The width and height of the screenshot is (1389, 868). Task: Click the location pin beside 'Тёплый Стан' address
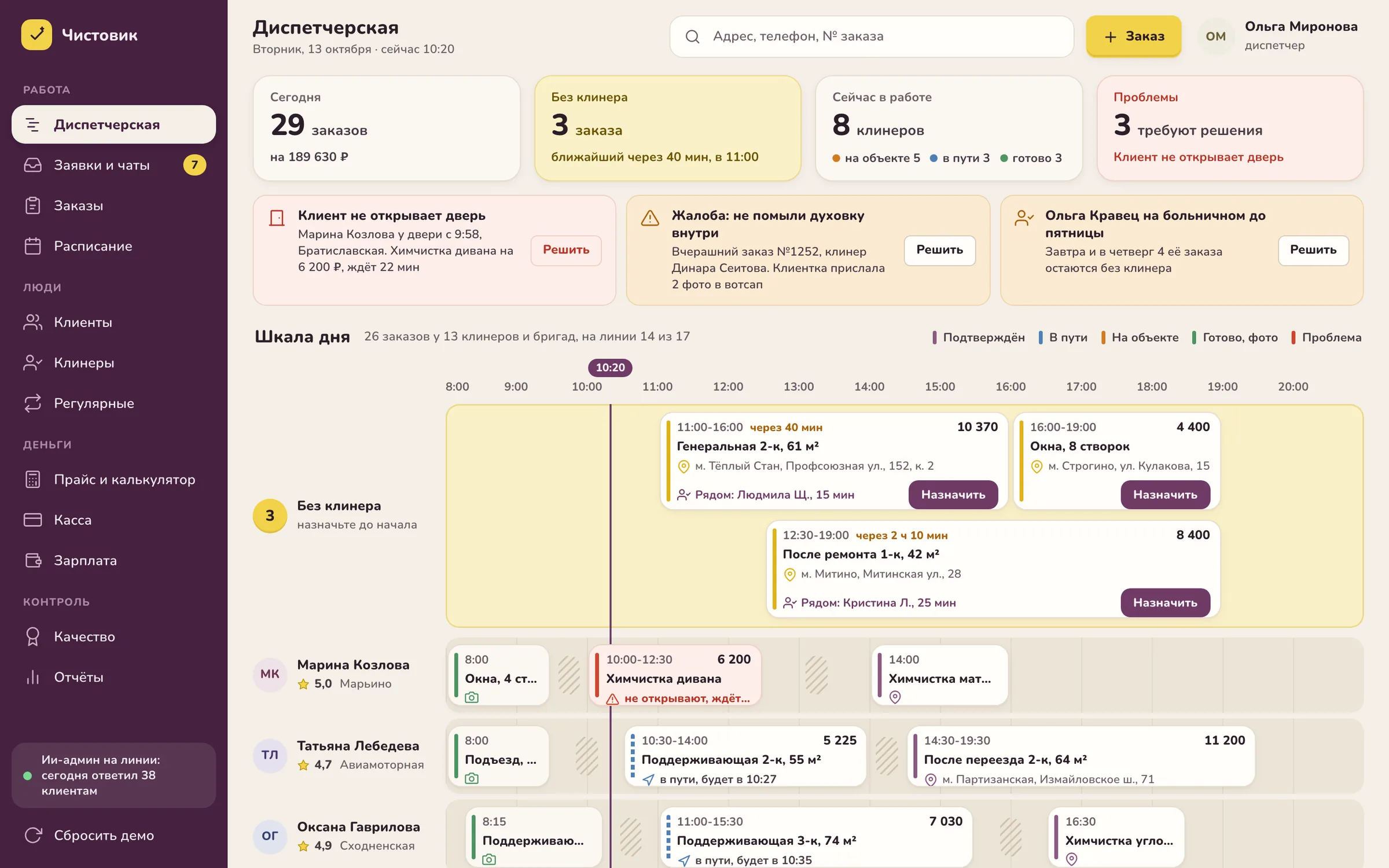point(684,466)
